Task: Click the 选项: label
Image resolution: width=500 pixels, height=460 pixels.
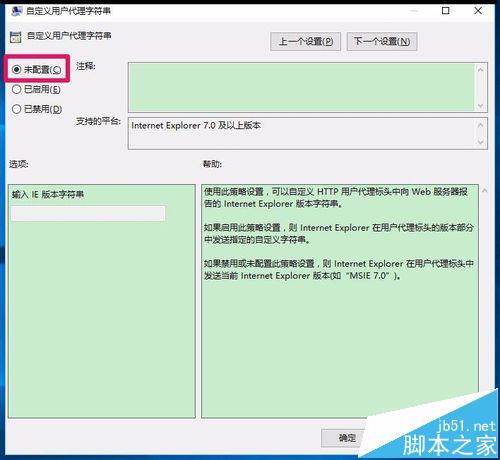Action: 19,164
